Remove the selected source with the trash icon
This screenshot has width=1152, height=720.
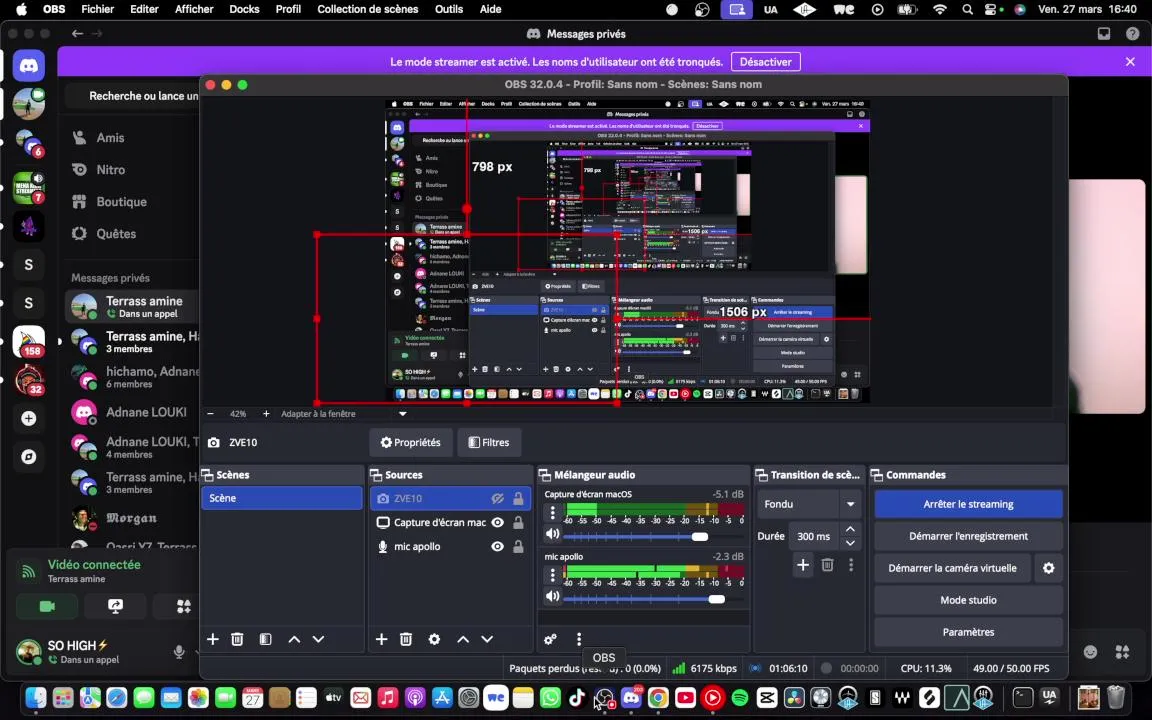(406, 639)
